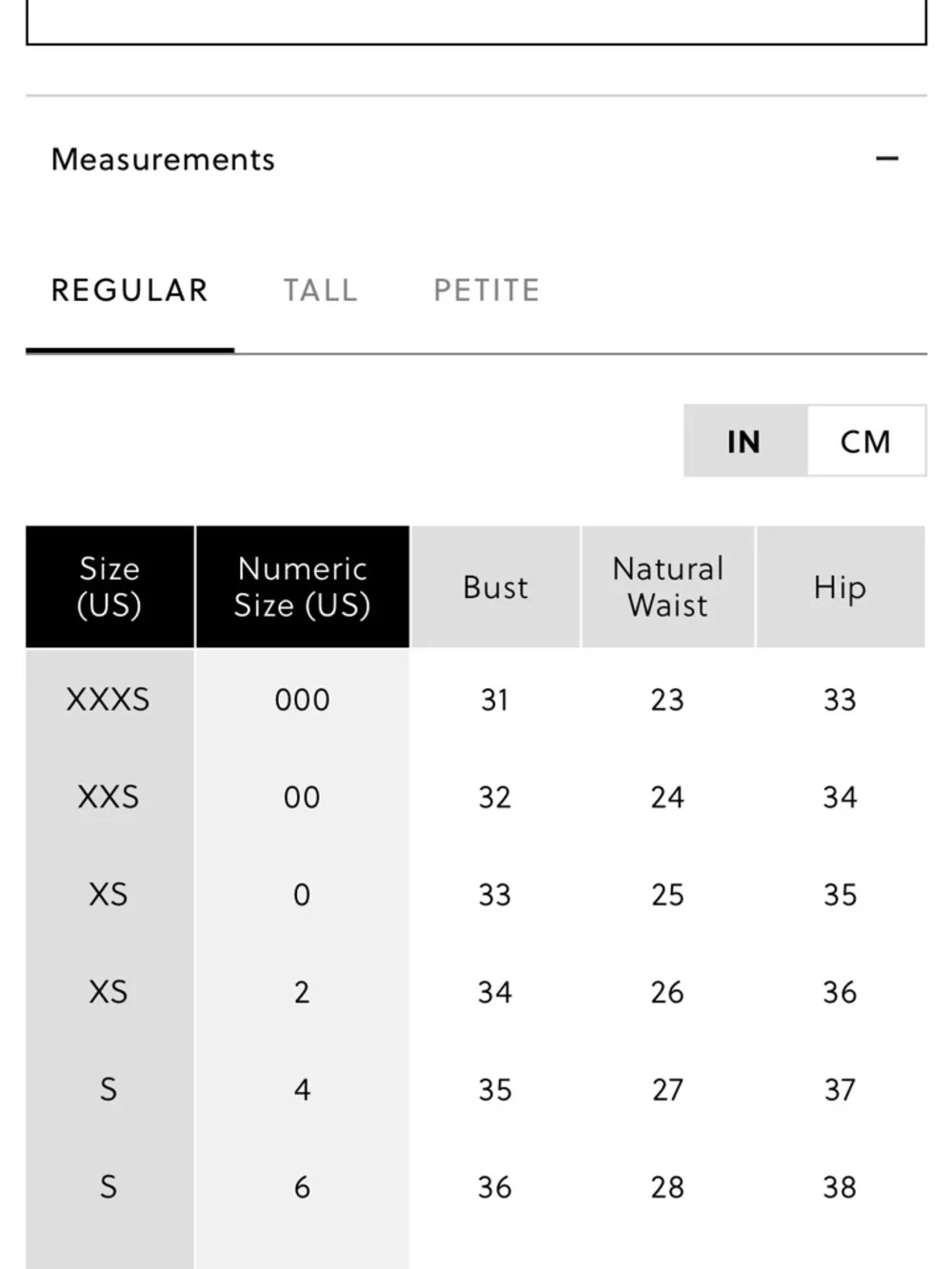Click the Hip column header
The height and width of the screenshot is (1269, 952).
coord(841,586)
